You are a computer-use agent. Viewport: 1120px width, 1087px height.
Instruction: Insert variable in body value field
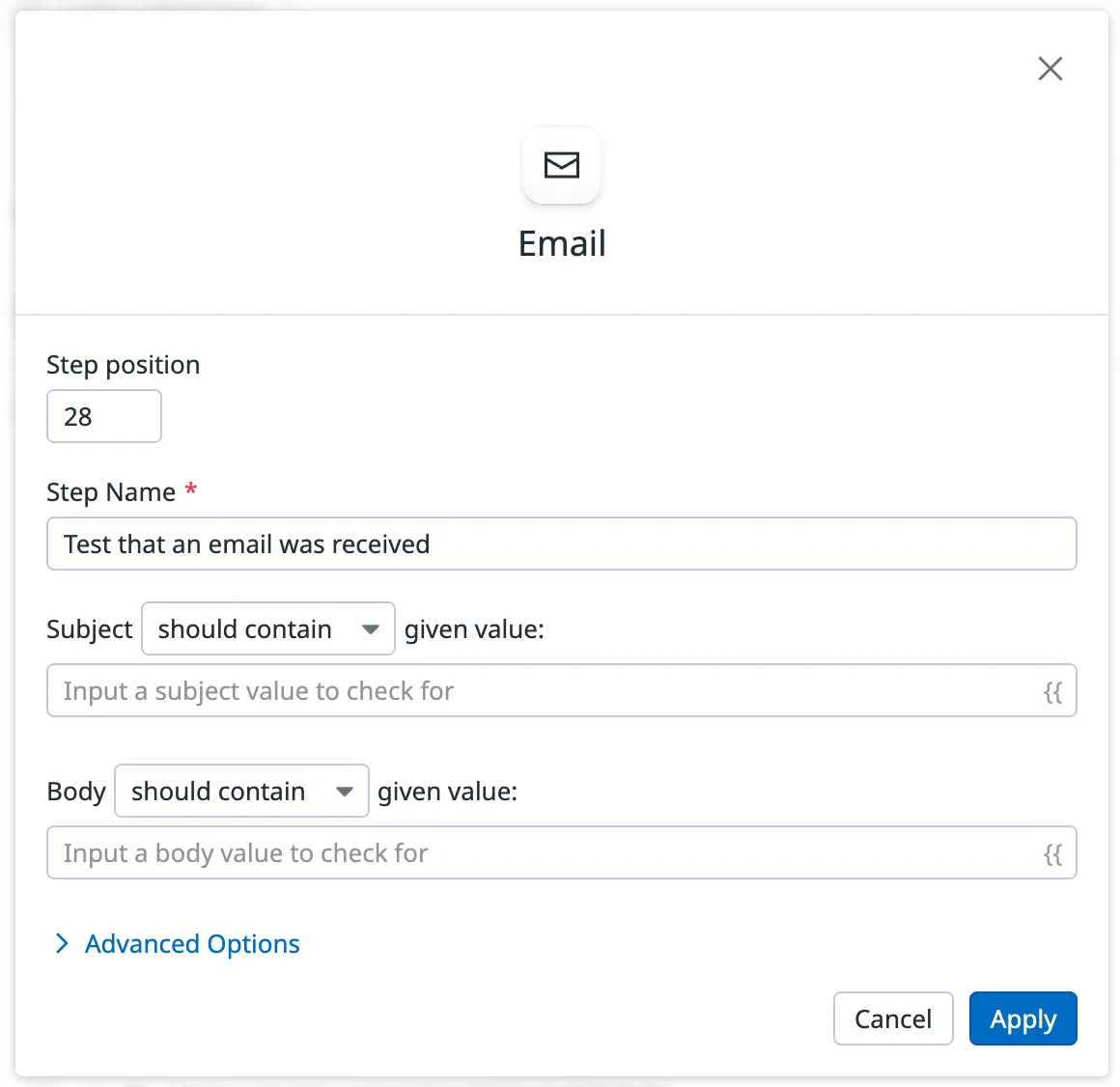click(x=1052, y=853)
